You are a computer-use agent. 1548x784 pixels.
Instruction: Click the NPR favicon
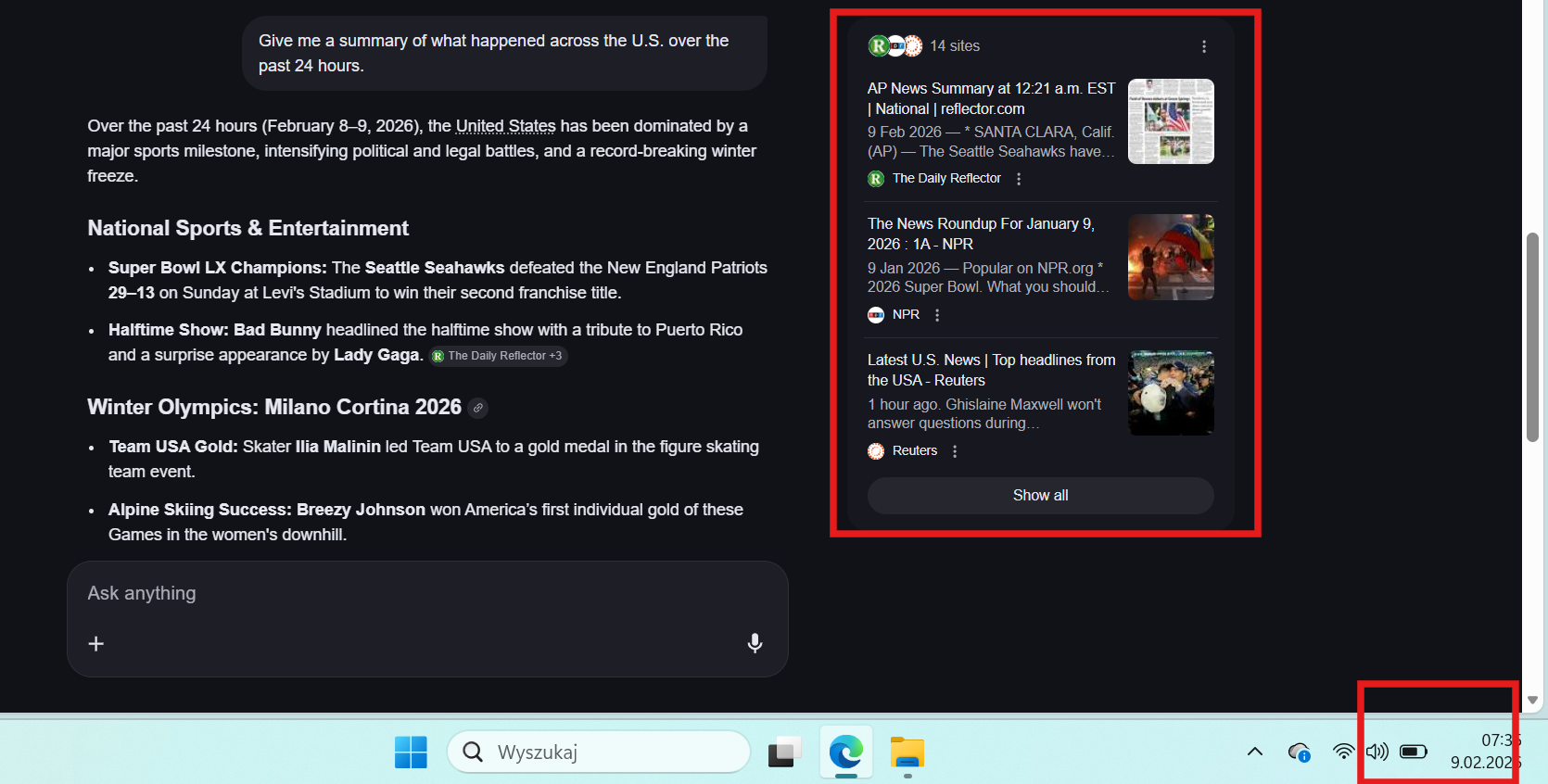pos(876,315)
